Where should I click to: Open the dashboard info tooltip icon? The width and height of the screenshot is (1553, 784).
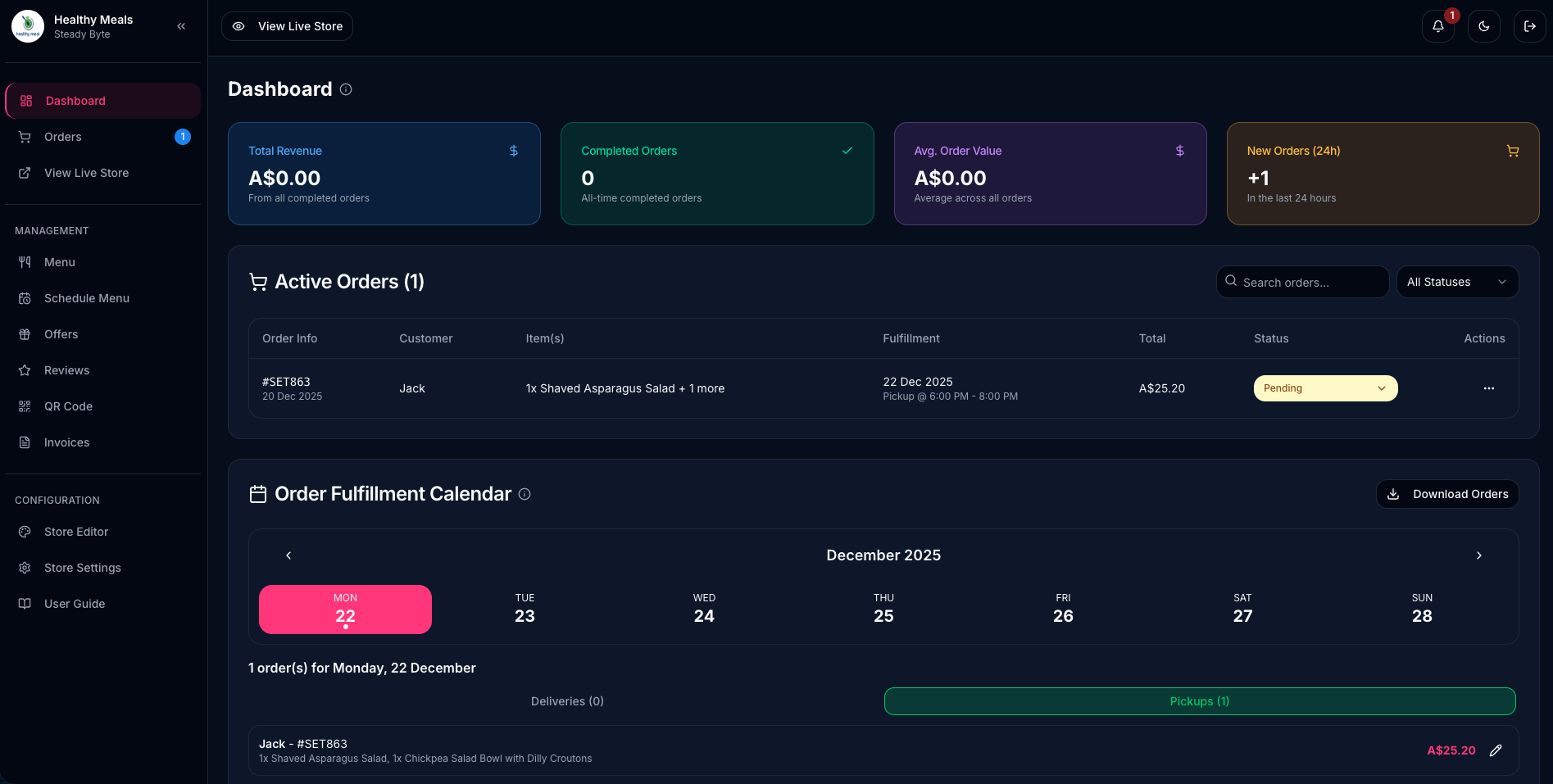point(345,89)
